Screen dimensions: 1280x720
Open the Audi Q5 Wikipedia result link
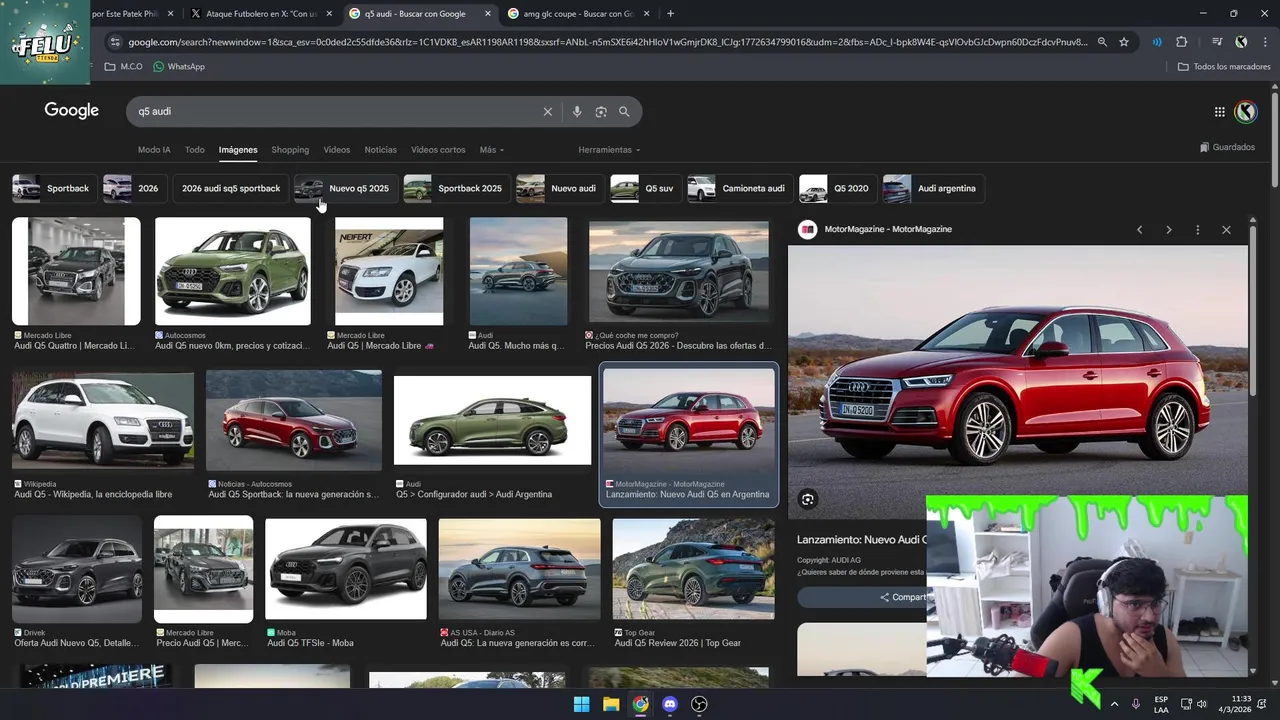tap(93, 495)
